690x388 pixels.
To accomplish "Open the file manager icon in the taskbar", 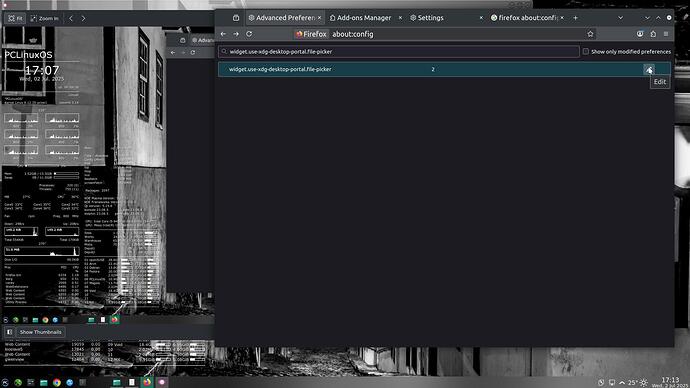I will (44, 383).
